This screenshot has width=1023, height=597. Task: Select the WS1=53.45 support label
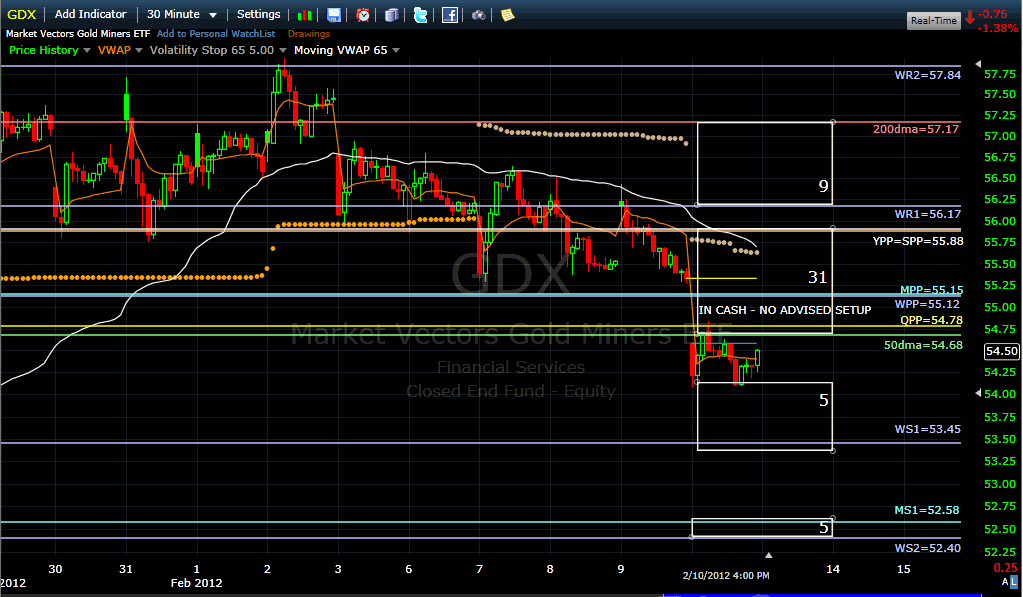[927, 429]
